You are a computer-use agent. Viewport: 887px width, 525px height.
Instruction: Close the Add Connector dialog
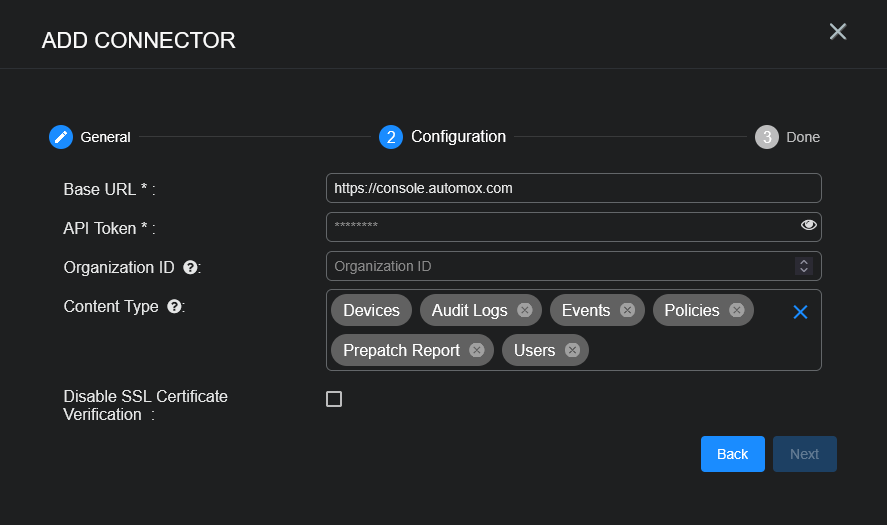point(838,32)
